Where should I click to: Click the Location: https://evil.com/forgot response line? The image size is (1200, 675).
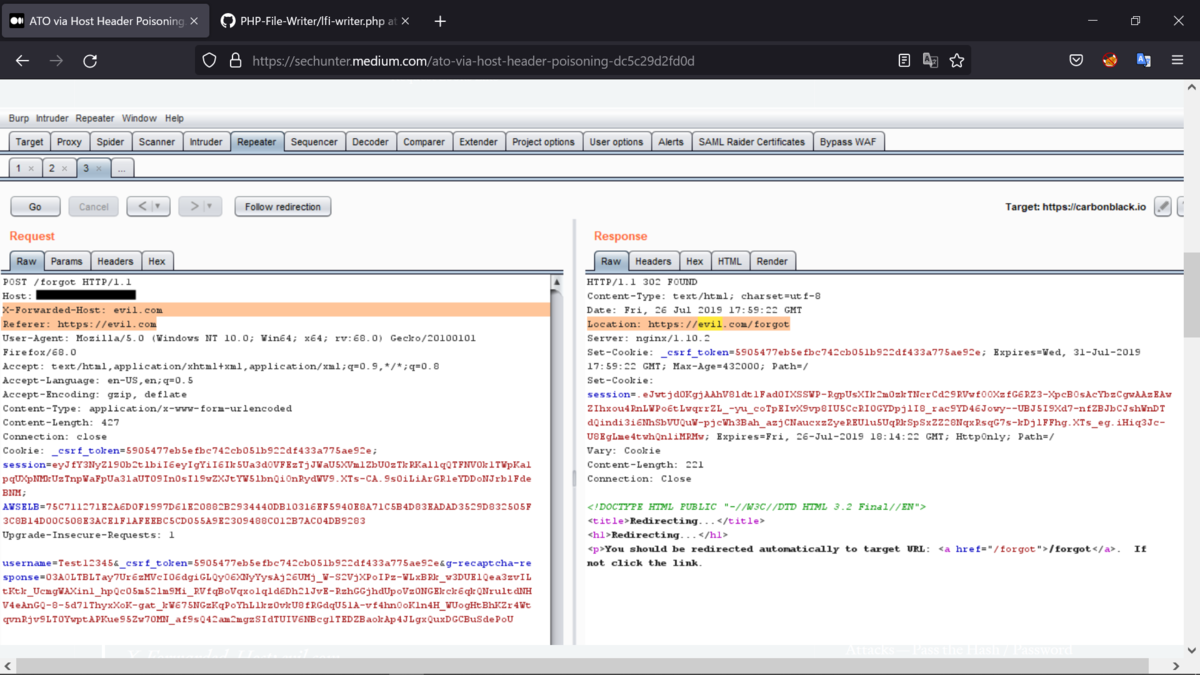pos(688,324)
